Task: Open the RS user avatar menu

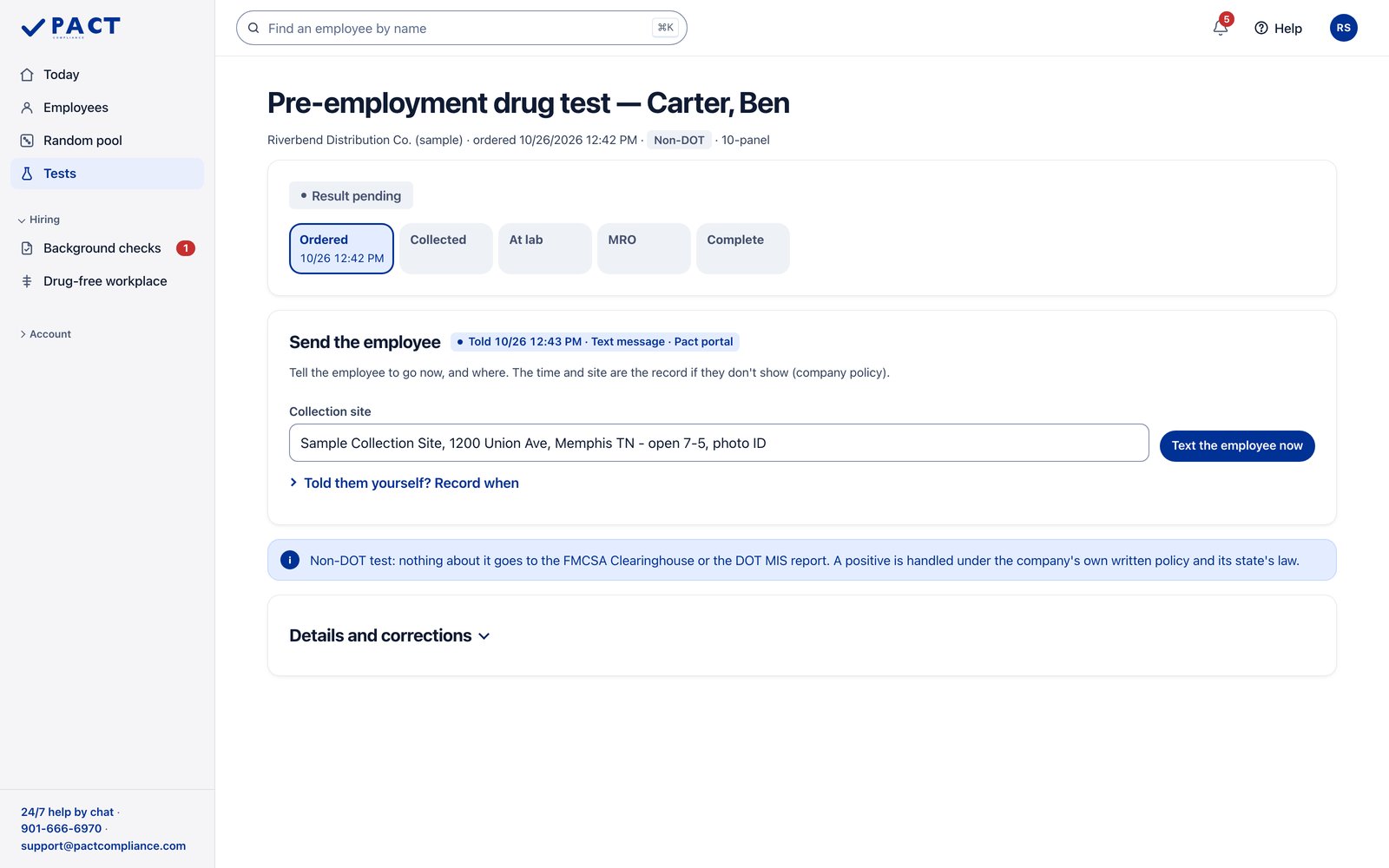Action: [x=1343, y=28]
